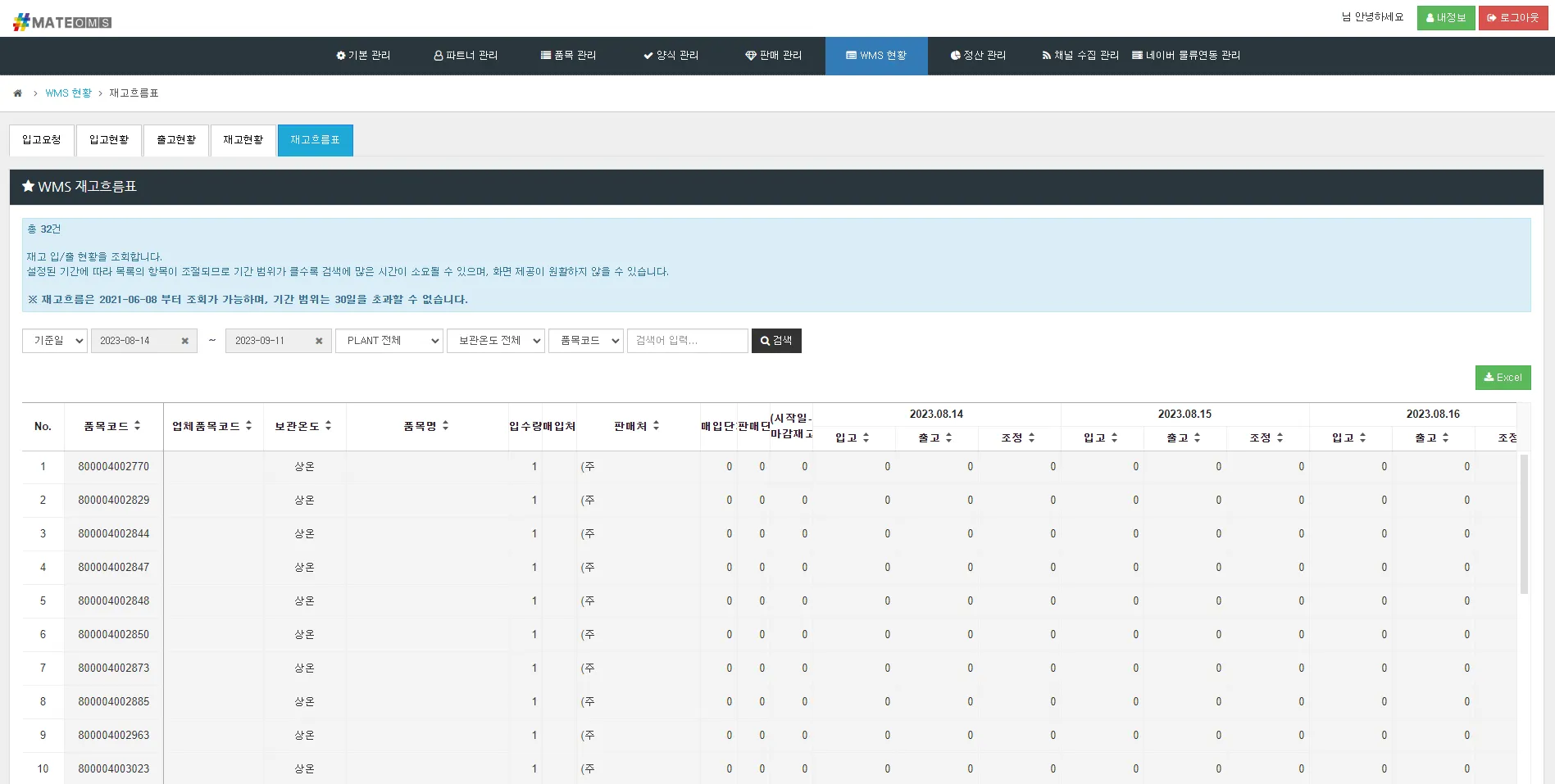Switch to 입고요청 tab

click(42, 140)
